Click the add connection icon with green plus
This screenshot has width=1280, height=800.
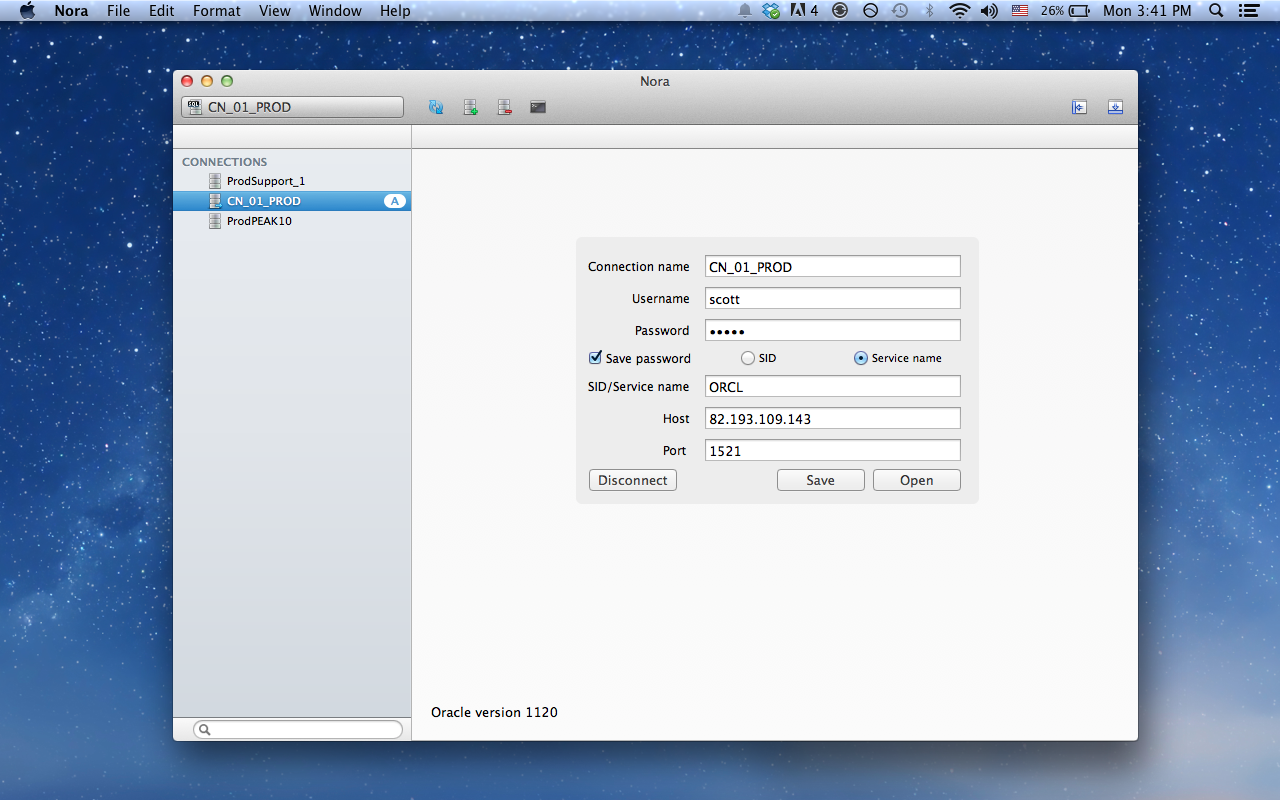(470, 107)
